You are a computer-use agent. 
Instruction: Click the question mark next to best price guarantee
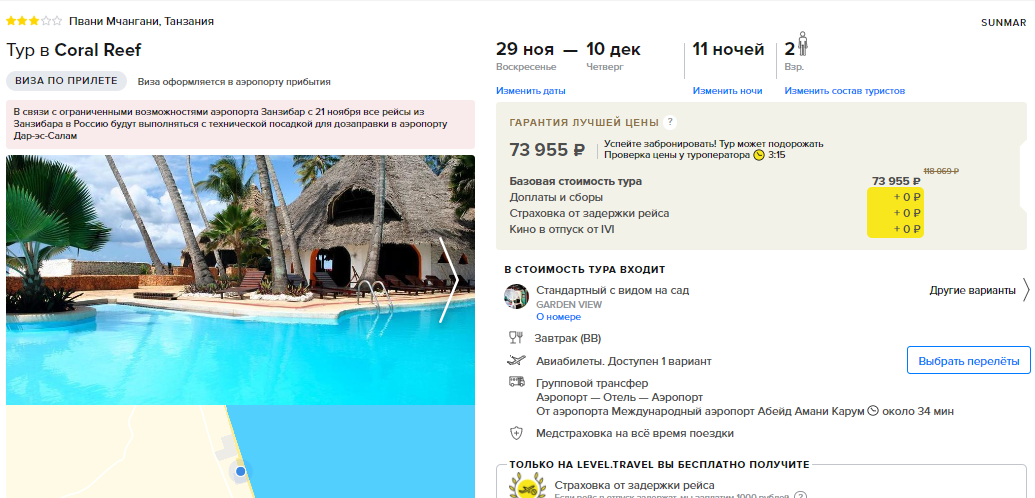click(670, 122)
